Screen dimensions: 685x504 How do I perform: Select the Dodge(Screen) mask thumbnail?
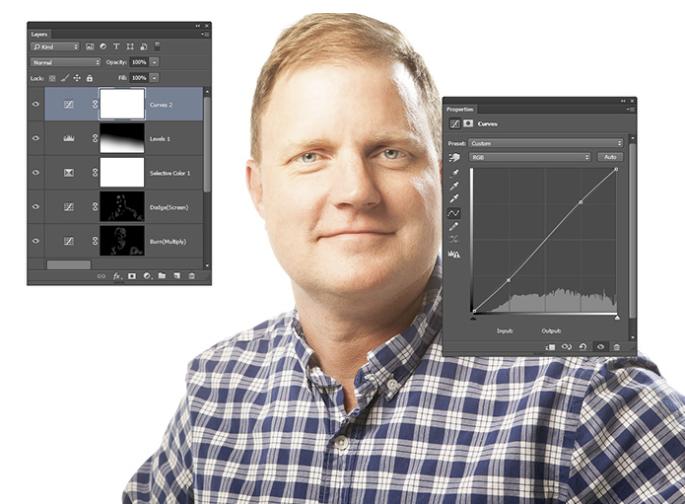122,207
